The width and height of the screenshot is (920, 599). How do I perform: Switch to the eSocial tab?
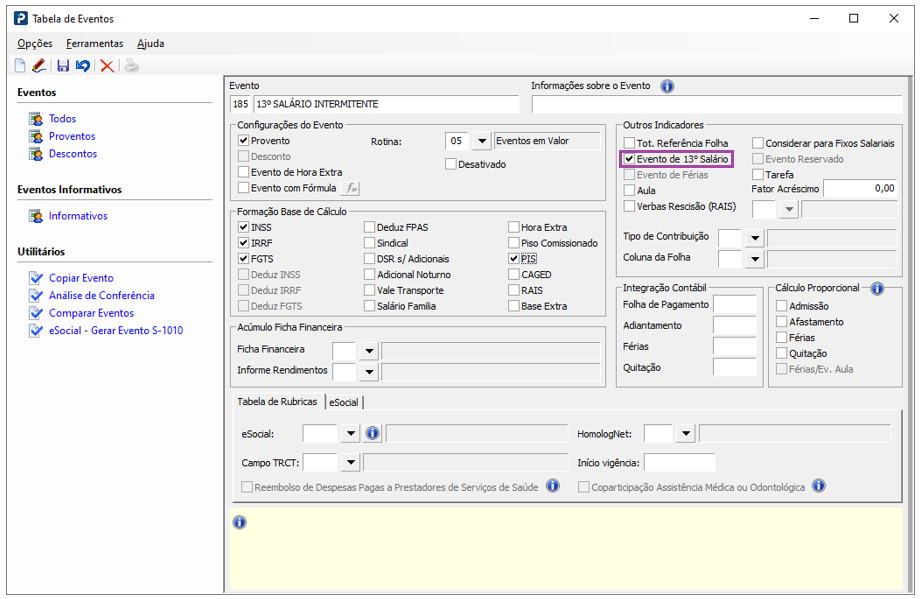(x=344, y=402)
